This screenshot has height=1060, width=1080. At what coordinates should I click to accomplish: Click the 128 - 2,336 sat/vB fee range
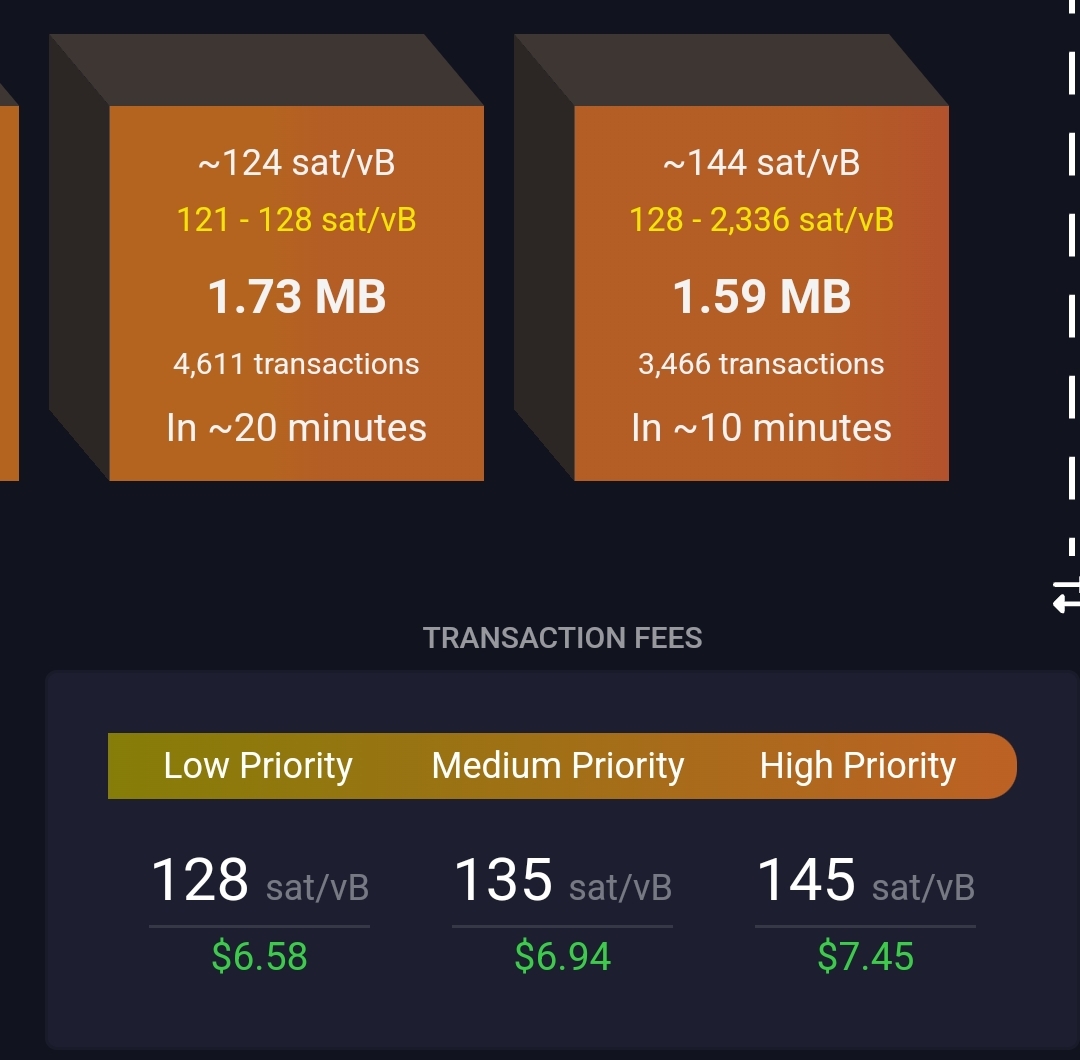pos(761,220)
